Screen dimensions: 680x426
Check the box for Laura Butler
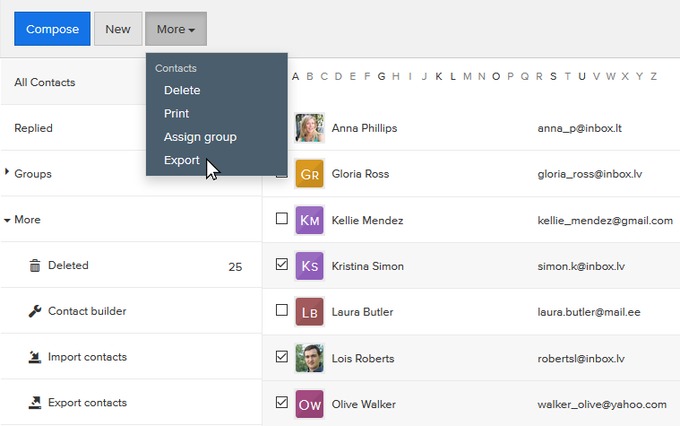[x=282, y=310]
